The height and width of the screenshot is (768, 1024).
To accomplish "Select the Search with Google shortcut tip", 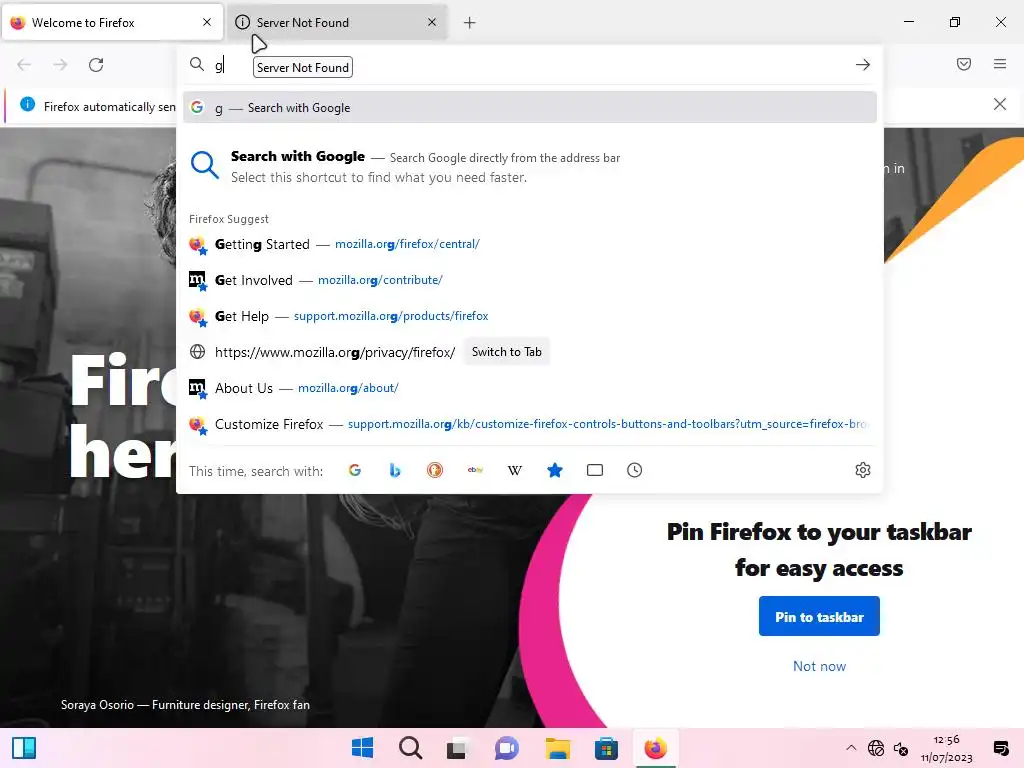I will (x=530, y=167).
